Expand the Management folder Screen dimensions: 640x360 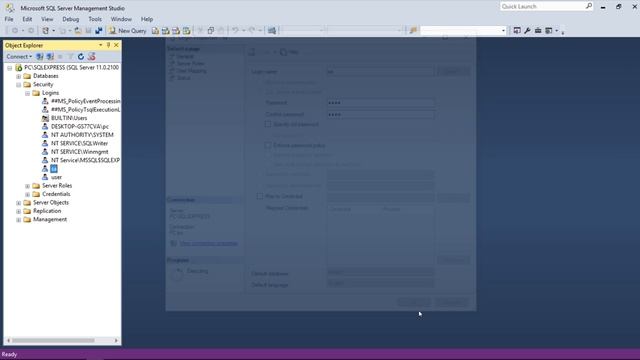pyautogui.click(x=18, y=220)
